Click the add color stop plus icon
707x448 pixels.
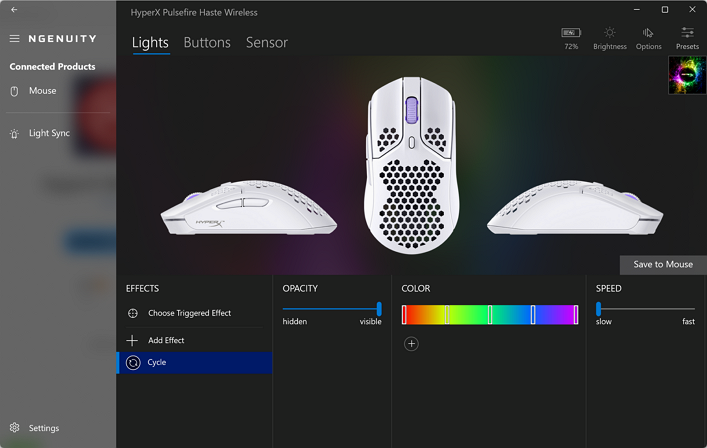pyautogui.click(x=411, y=344)
